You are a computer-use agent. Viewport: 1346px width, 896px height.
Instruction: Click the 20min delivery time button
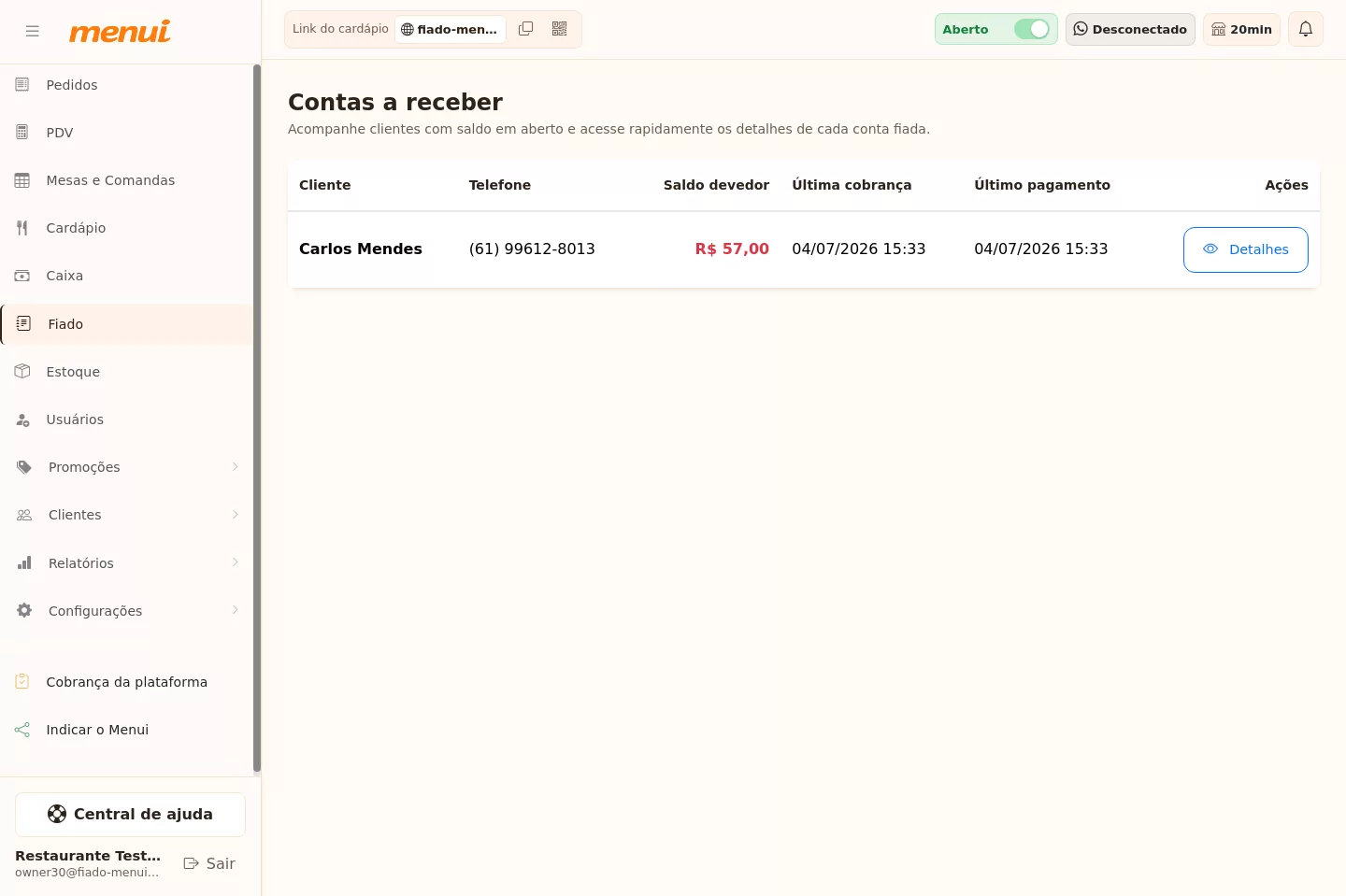click(x=1241, y=29)
